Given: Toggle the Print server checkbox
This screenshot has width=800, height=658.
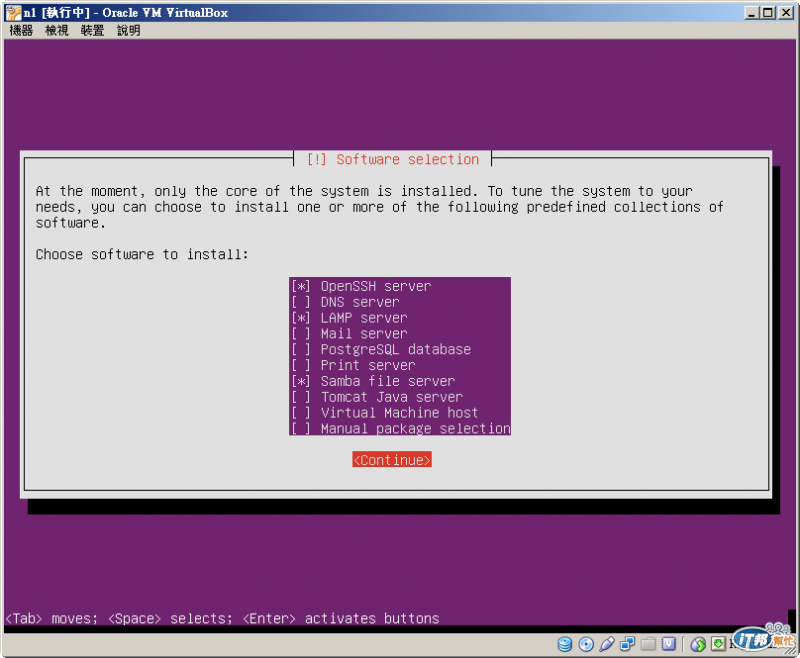Looking at the screenshot, I should 301,365.
